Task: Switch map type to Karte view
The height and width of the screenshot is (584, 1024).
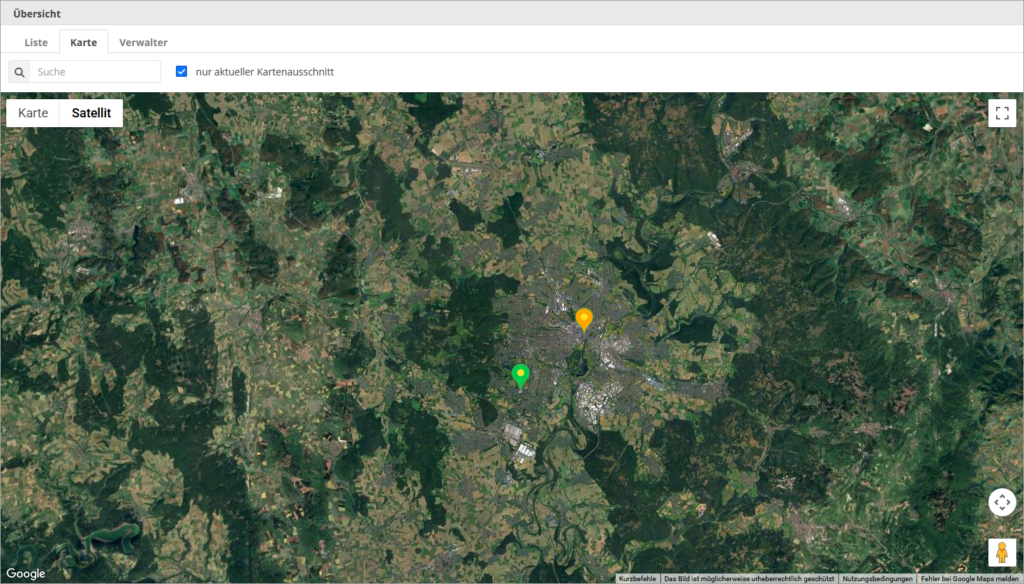Action: point(33,113)
